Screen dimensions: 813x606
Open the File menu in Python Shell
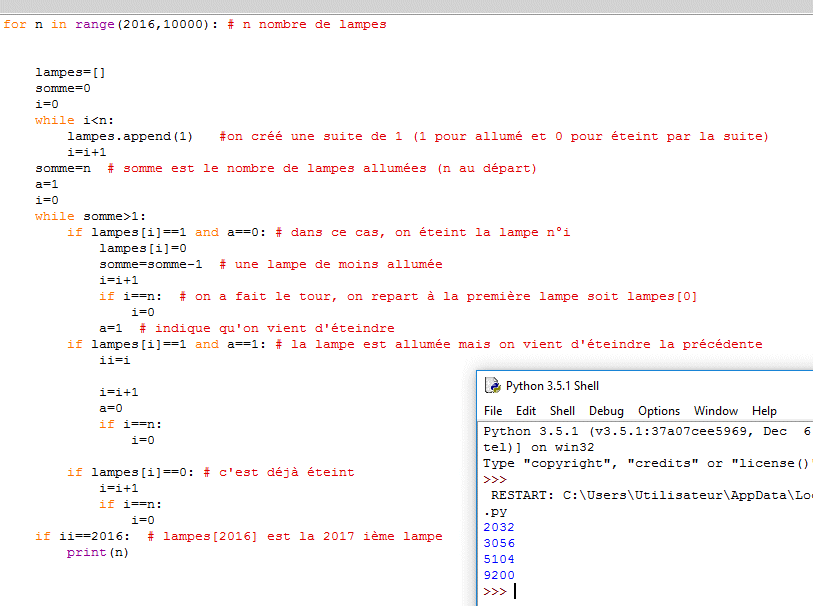pyautogui.click(x=493, y=411)
